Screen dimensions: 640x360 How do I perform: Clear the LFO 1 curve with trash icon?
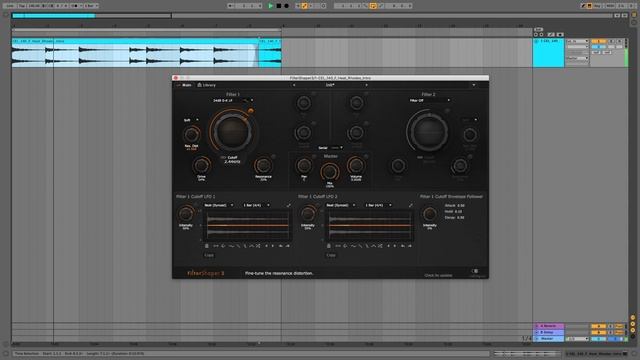pyautogui.click(x=207, y=246)
